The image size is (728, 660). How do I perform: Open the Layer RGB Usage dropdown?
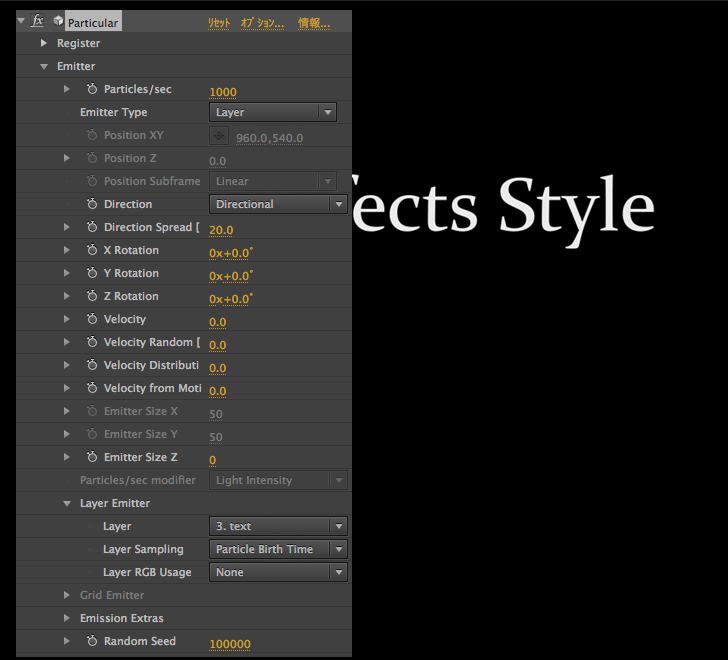click(277, 573)
